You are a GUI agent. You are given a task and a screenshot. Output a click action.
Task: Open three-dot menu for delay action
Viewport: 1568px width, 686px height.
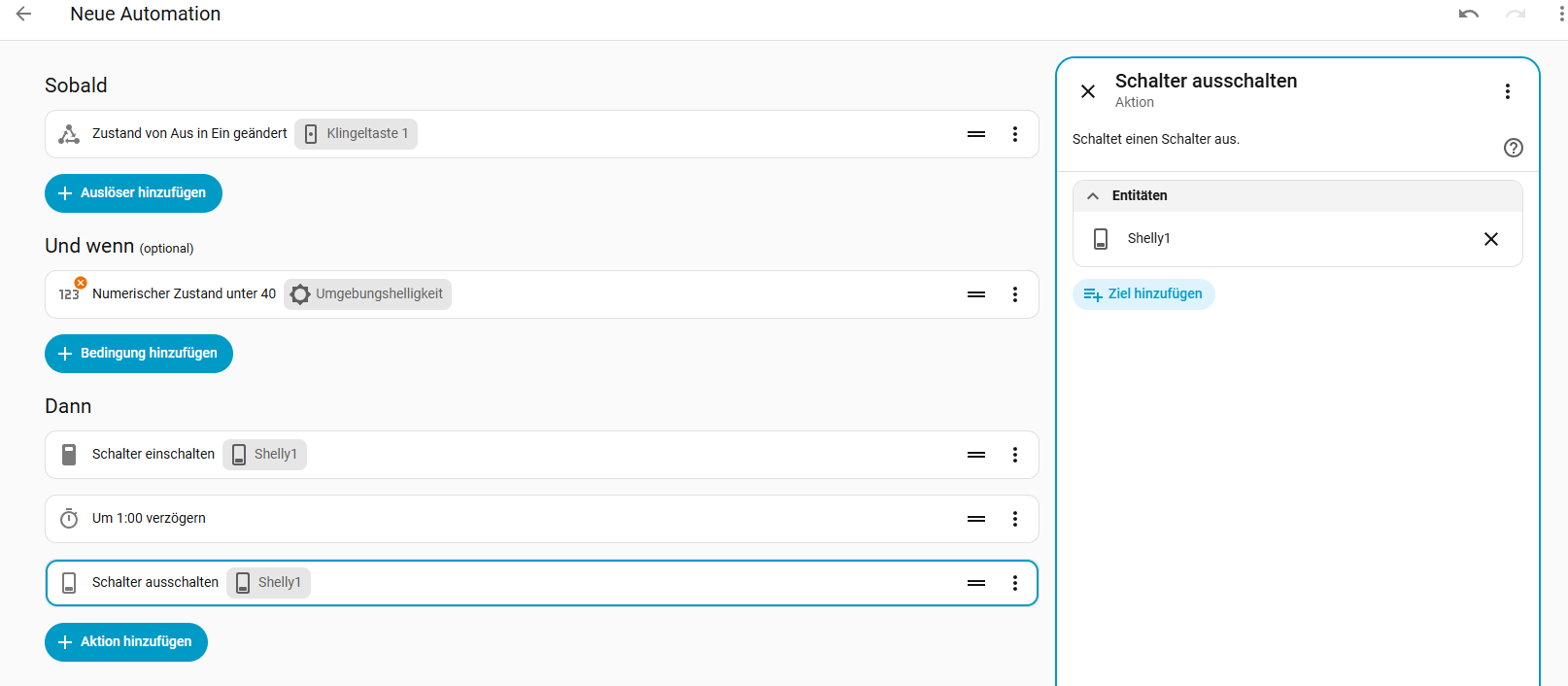[1015, 519]
